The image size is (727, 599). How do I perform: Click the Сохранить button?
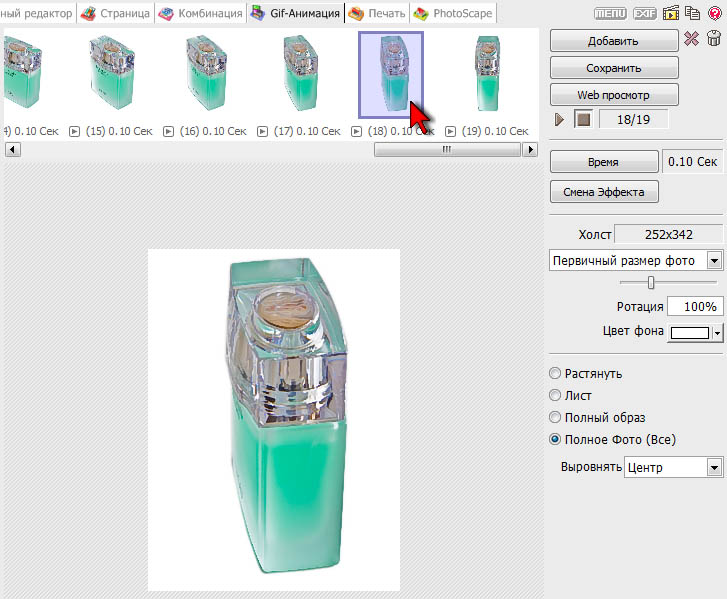point(614,68)
